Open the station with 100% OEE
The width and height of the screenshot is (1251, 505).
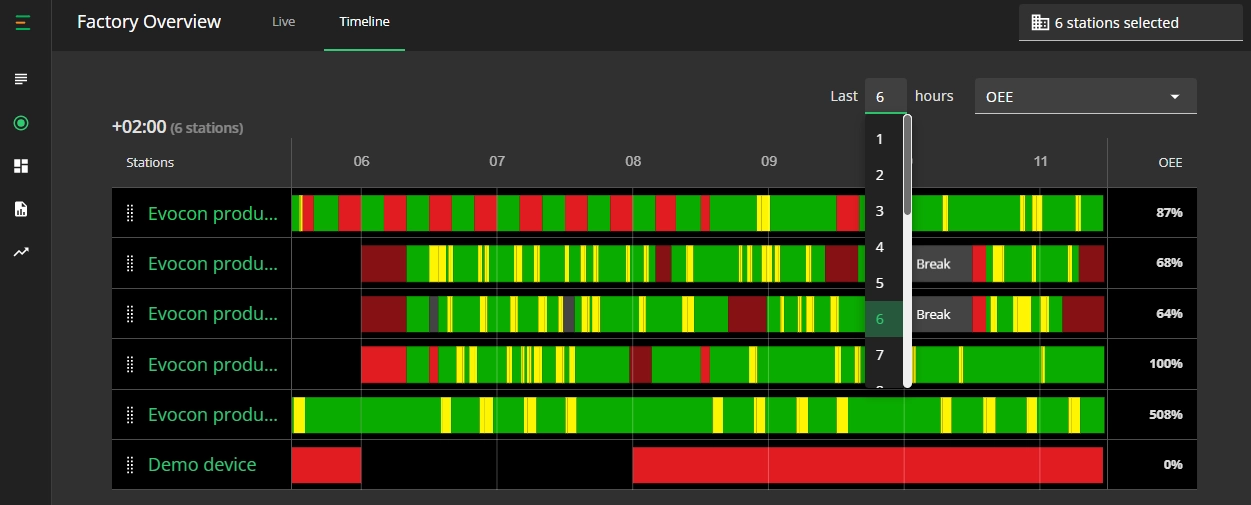coord(212,364)
